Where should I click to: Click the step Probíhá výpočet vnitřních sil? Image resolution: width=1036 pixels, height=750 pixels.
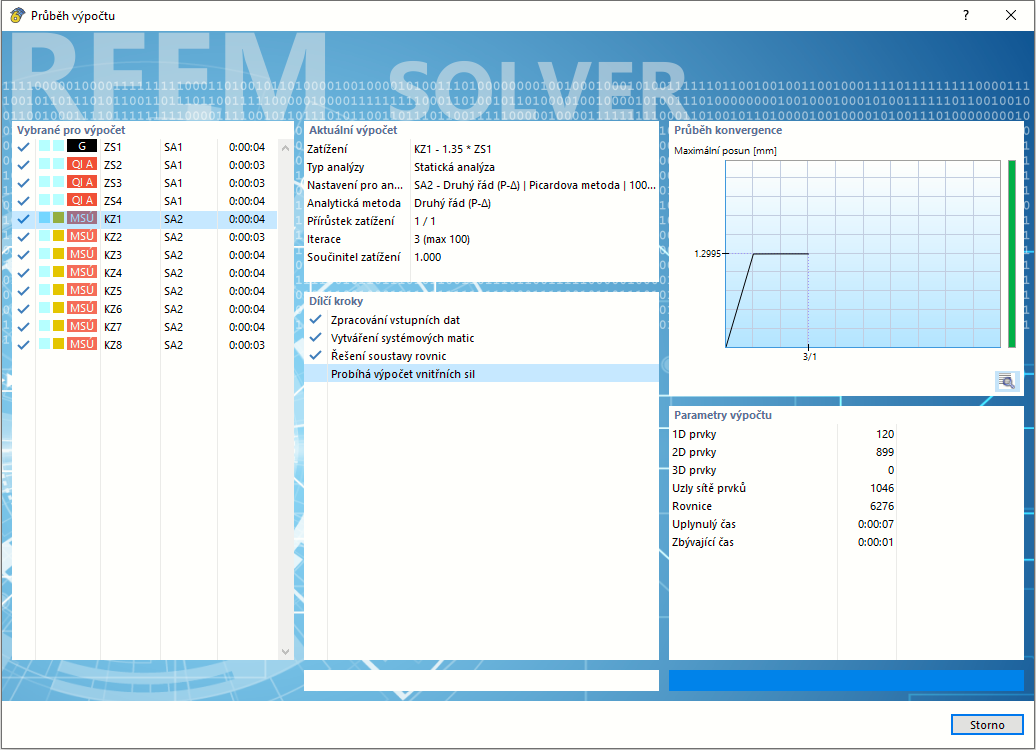pyautogui.click(x=402, y=374)
